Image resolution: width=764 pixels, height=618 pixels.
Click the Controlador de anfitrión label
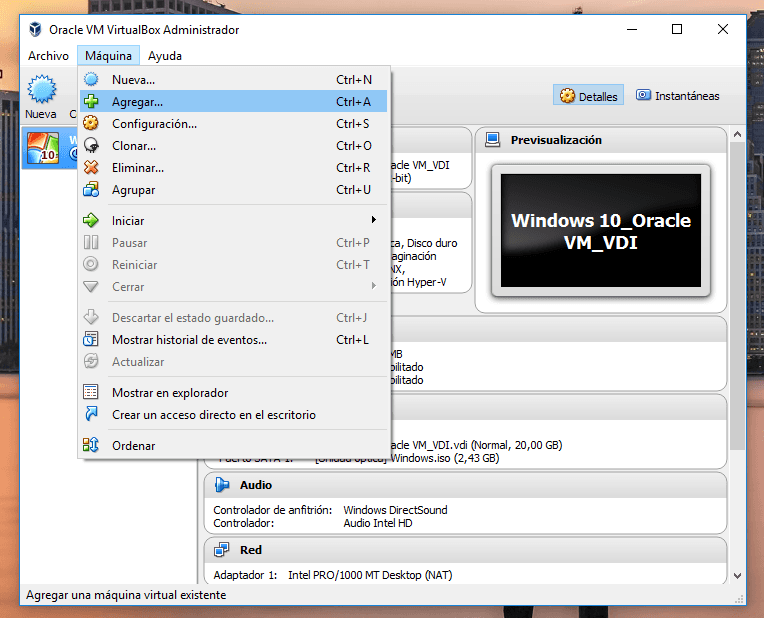tap(272, 510)
